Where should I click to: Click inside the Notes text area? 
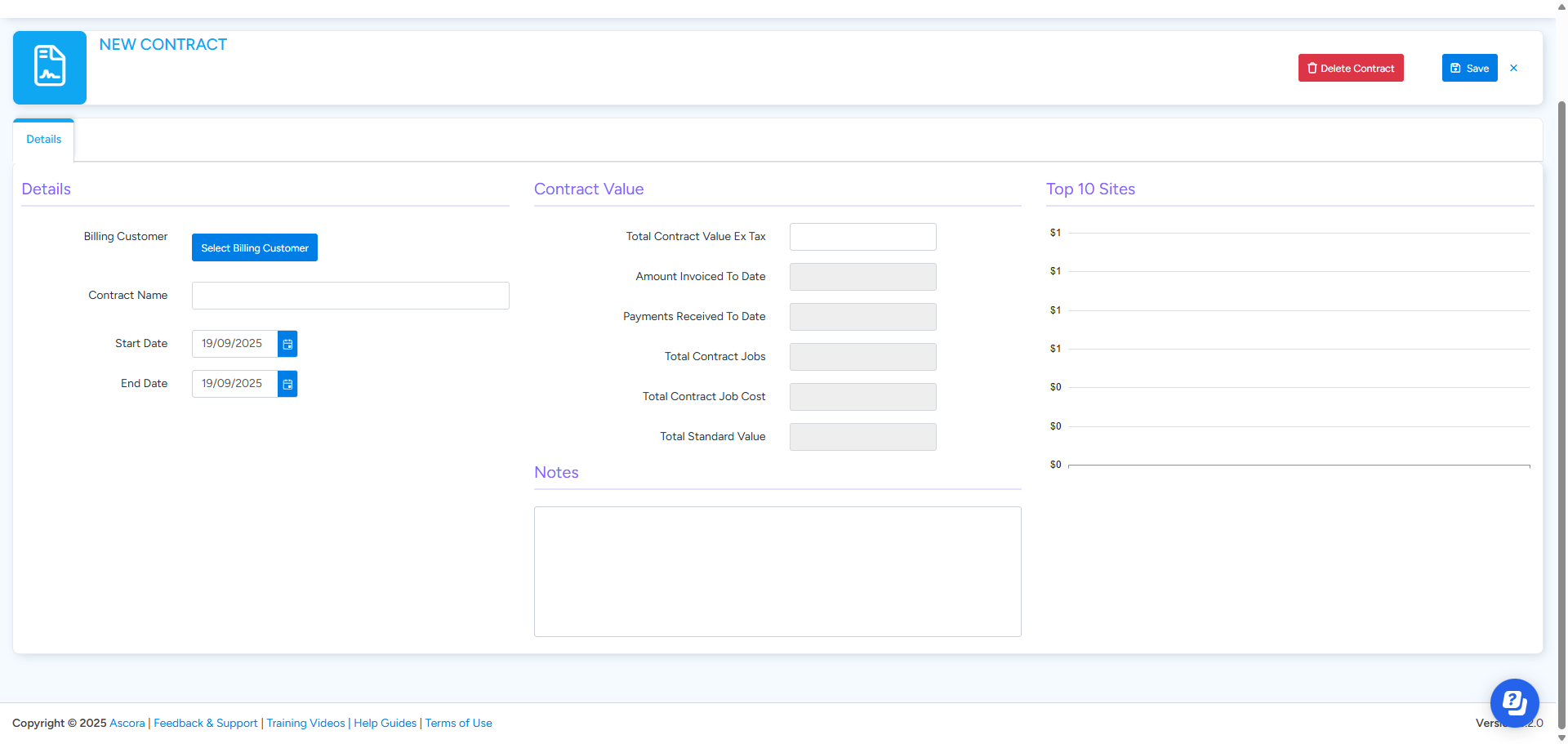point(777,571)
